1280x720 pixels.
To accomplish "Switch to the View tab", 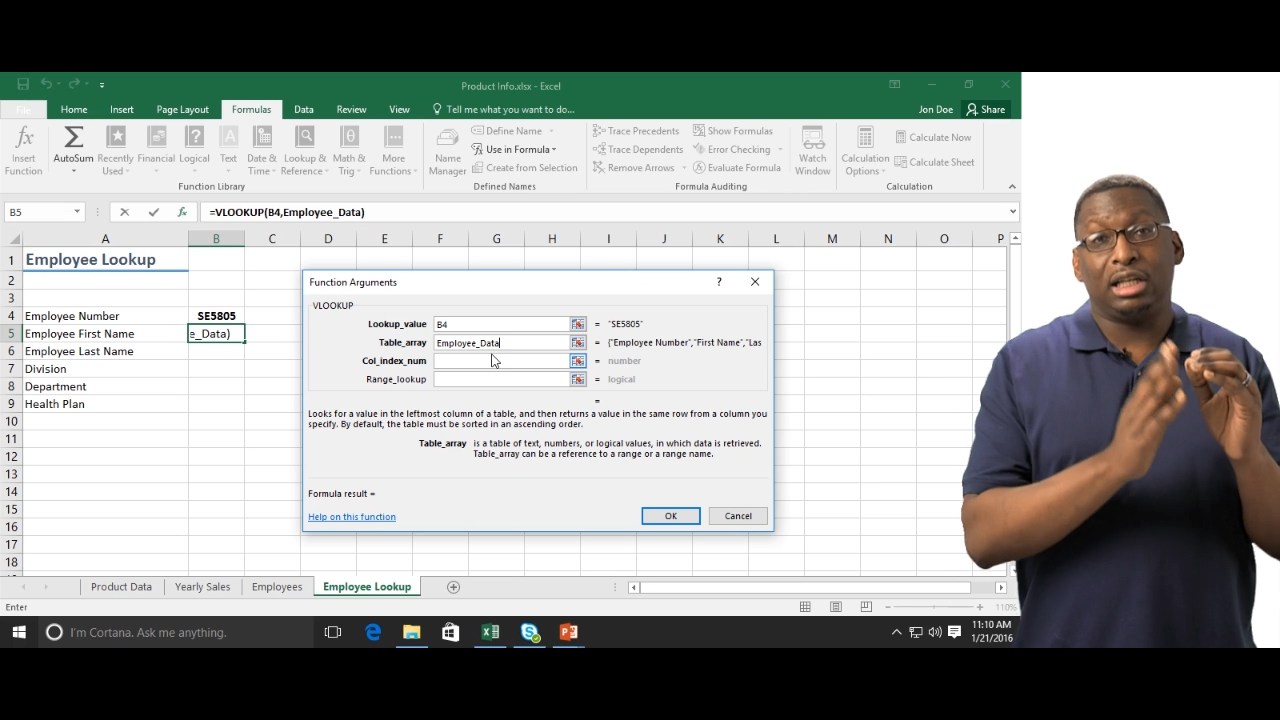I will click(x=399, y=109).
